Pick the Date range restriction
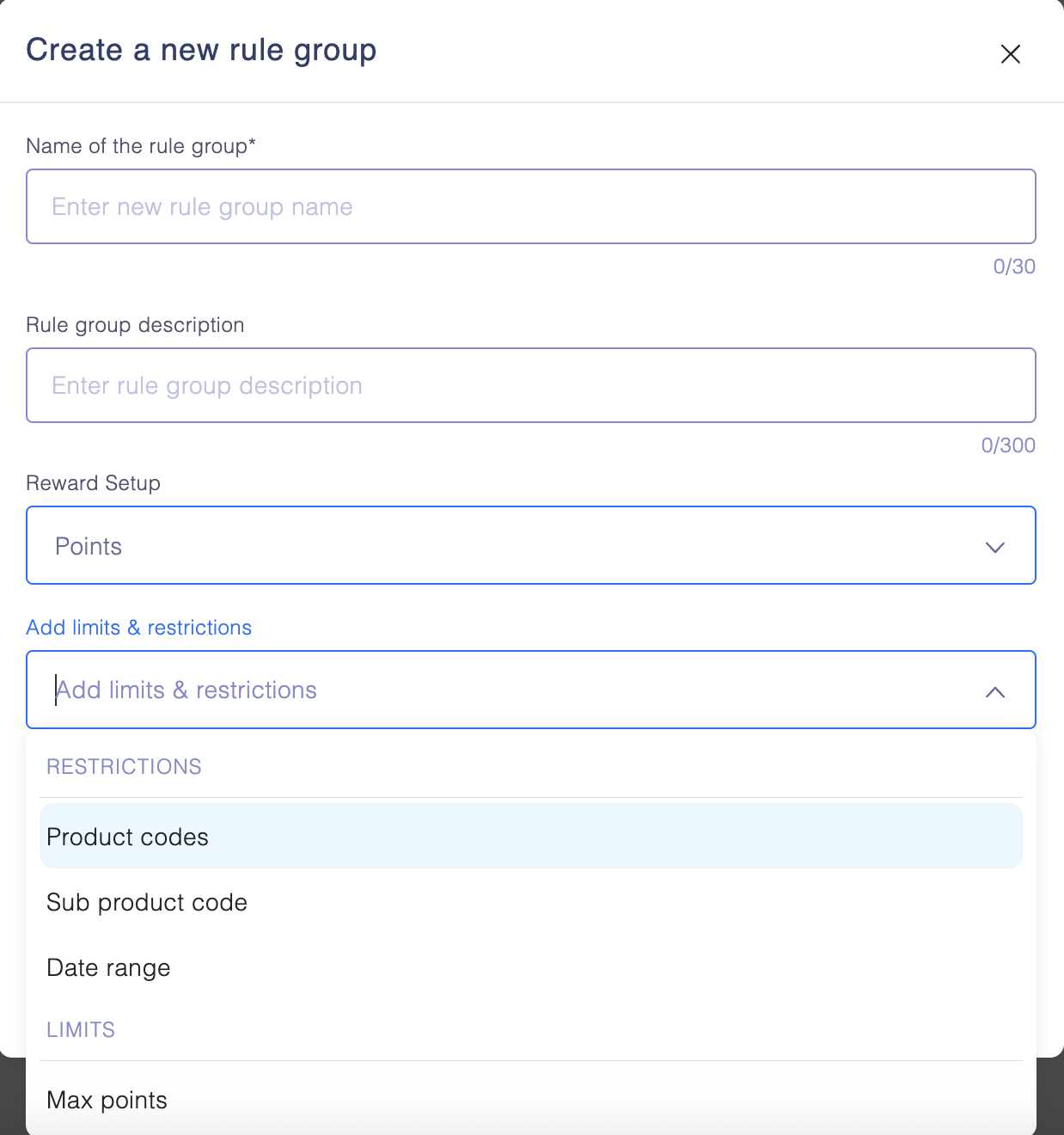This screenshot has width=1064, height=1135. [108, 967]
